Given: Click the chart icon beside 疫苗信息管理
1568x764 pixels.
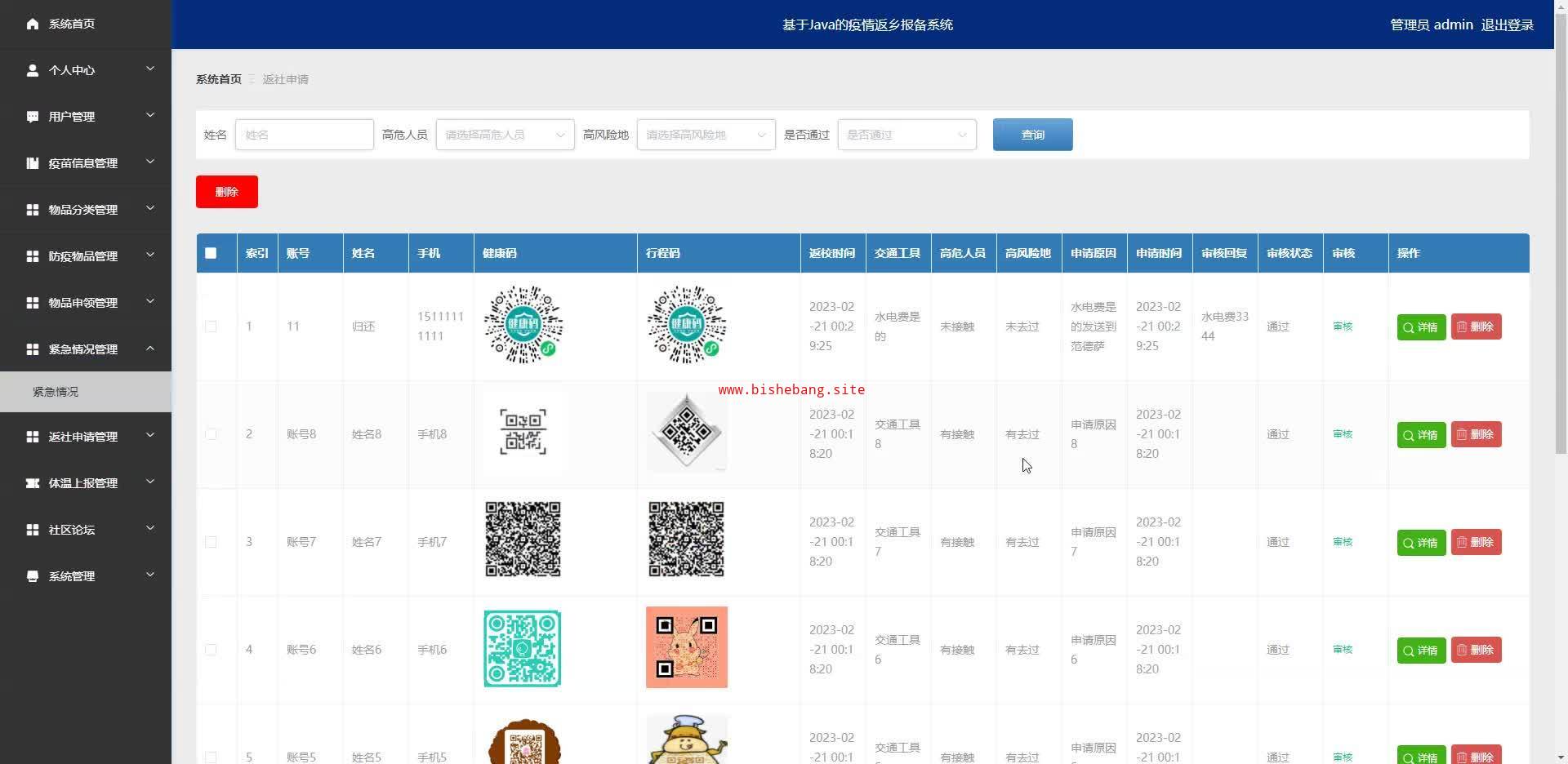Looking at the screenshot, I should pyautogui.click(x=32, y=163).
